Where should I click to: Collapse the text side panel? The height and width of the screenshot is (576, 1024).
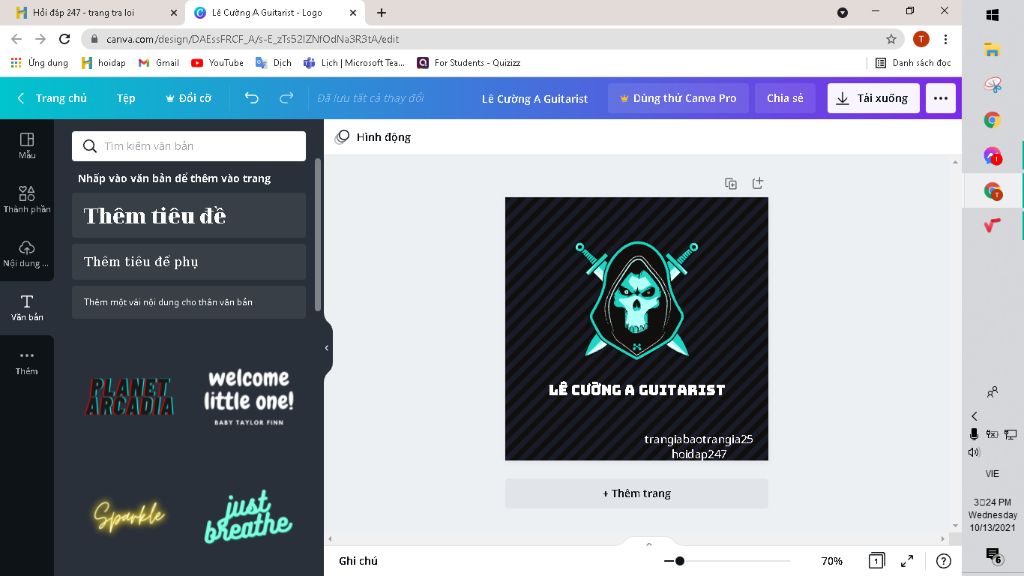327,348
